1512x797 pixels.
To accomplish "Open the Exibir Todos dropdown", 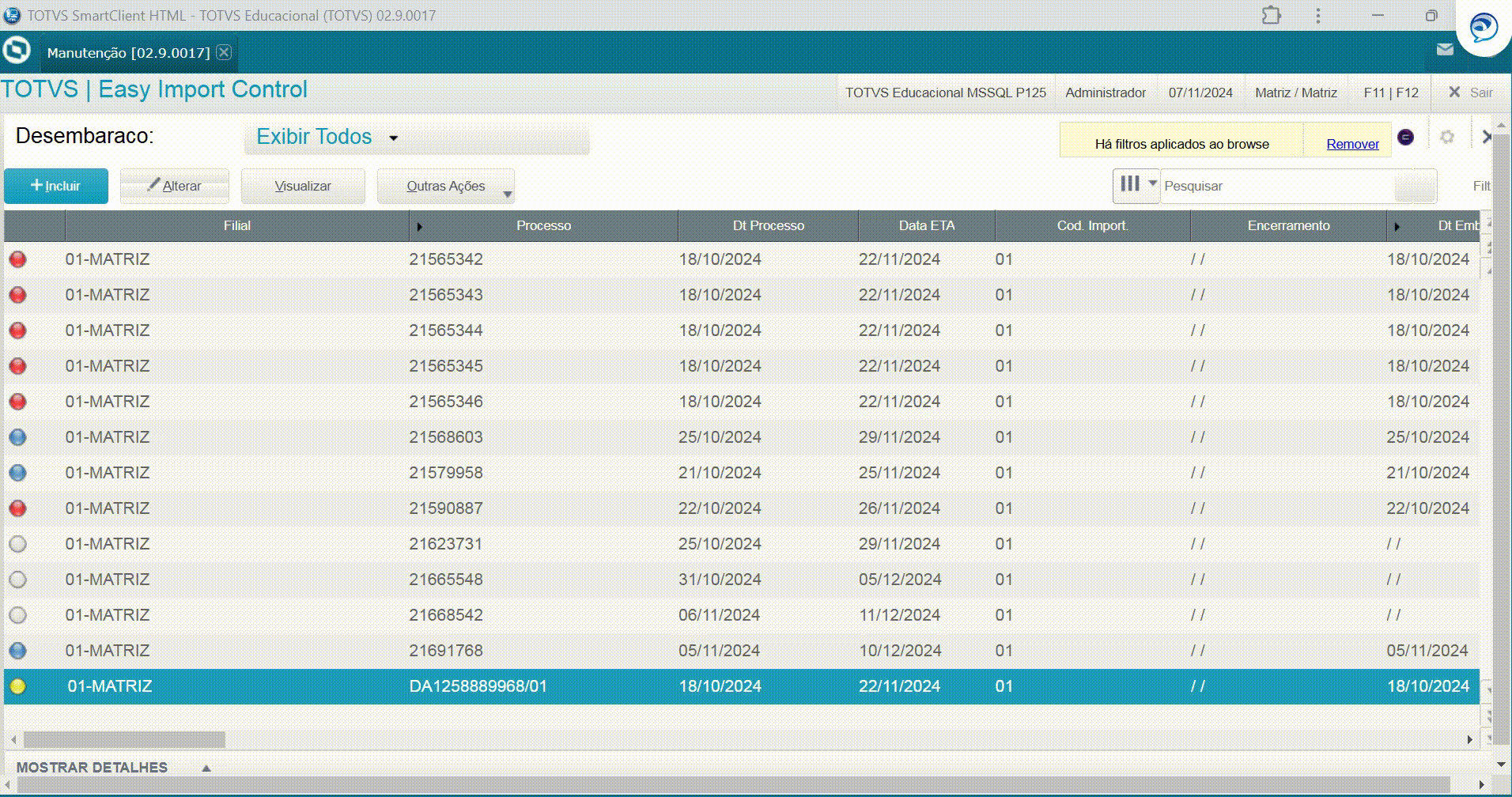I will (417, 138).
